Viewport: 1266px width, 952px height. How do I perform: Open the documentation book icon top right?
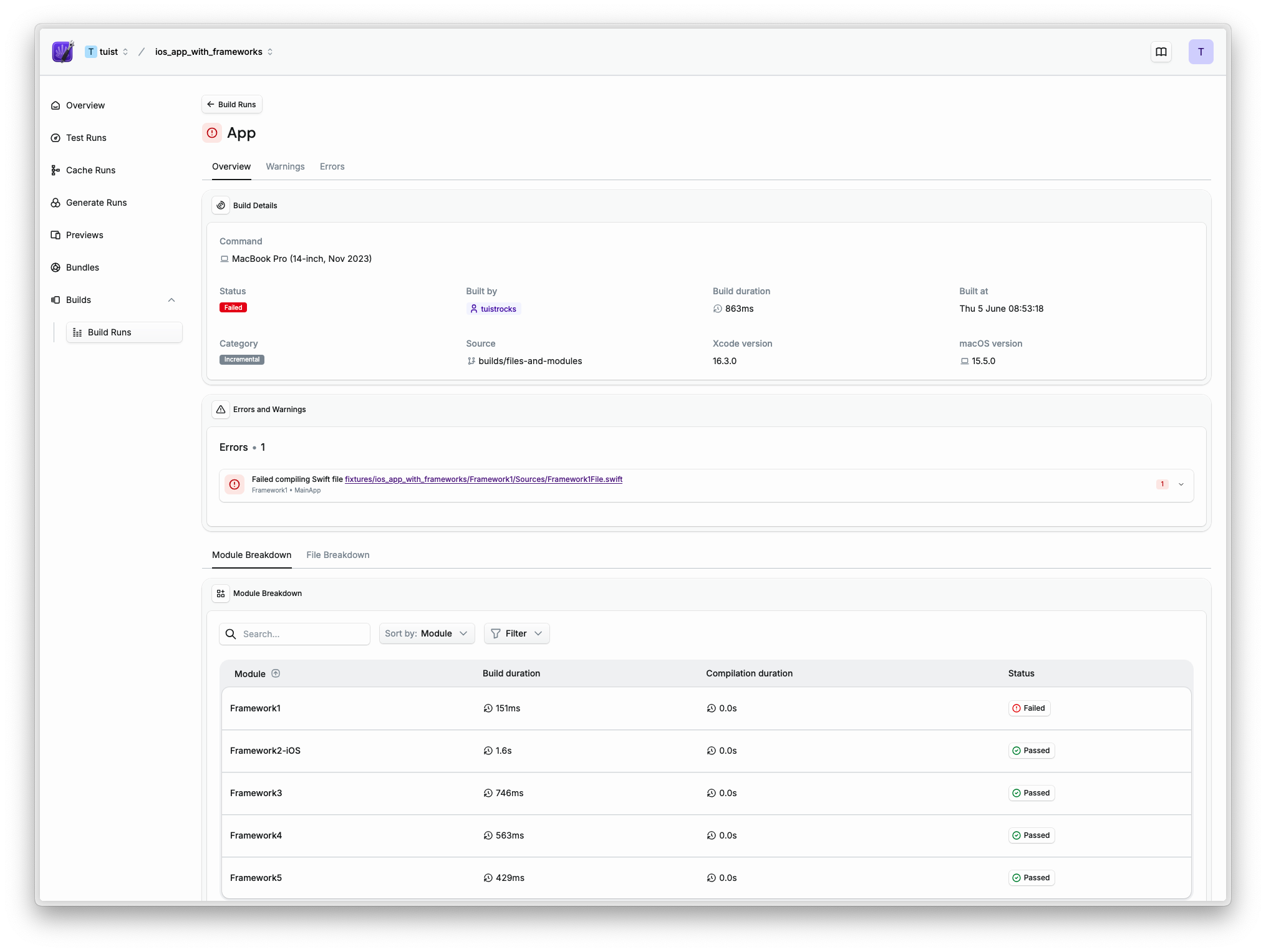(1161, 52)
